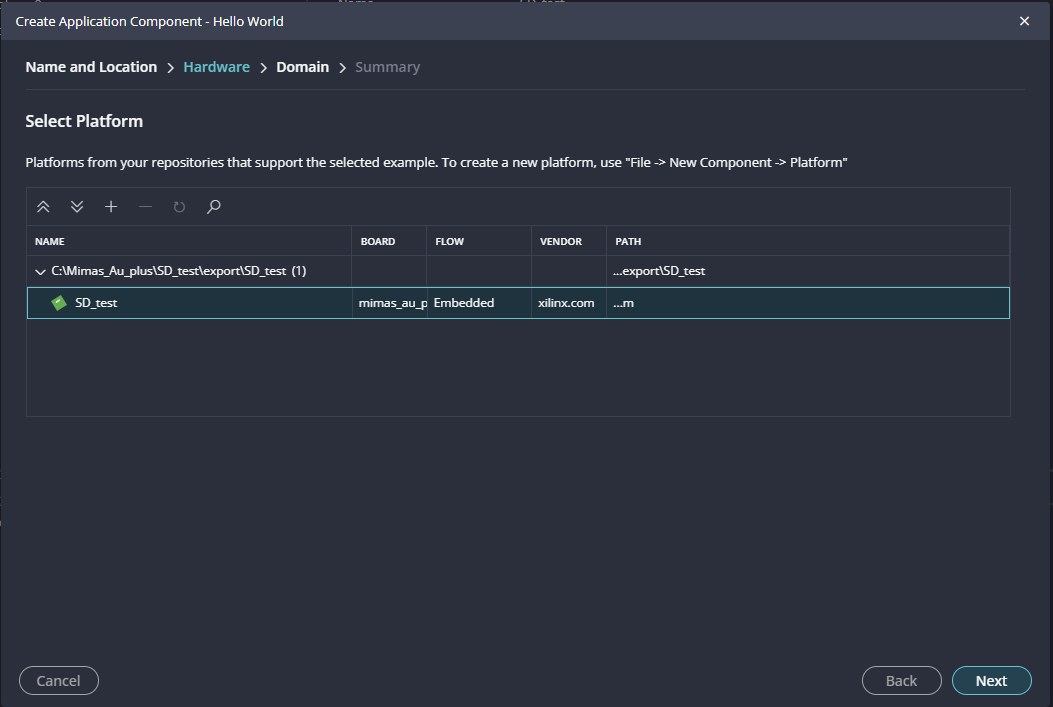Click the BOARD column header
1053x707 pixels.
pyautogui.click(x=377, y=241)
